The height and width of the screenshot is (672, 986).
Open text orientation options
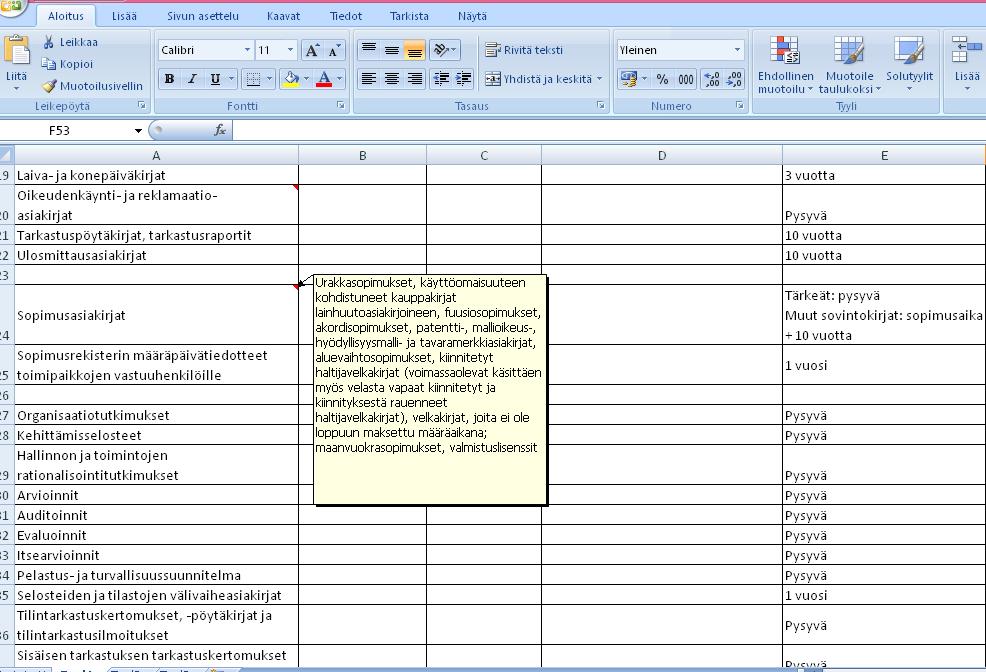pyautogui.click(x=445, y=50)
